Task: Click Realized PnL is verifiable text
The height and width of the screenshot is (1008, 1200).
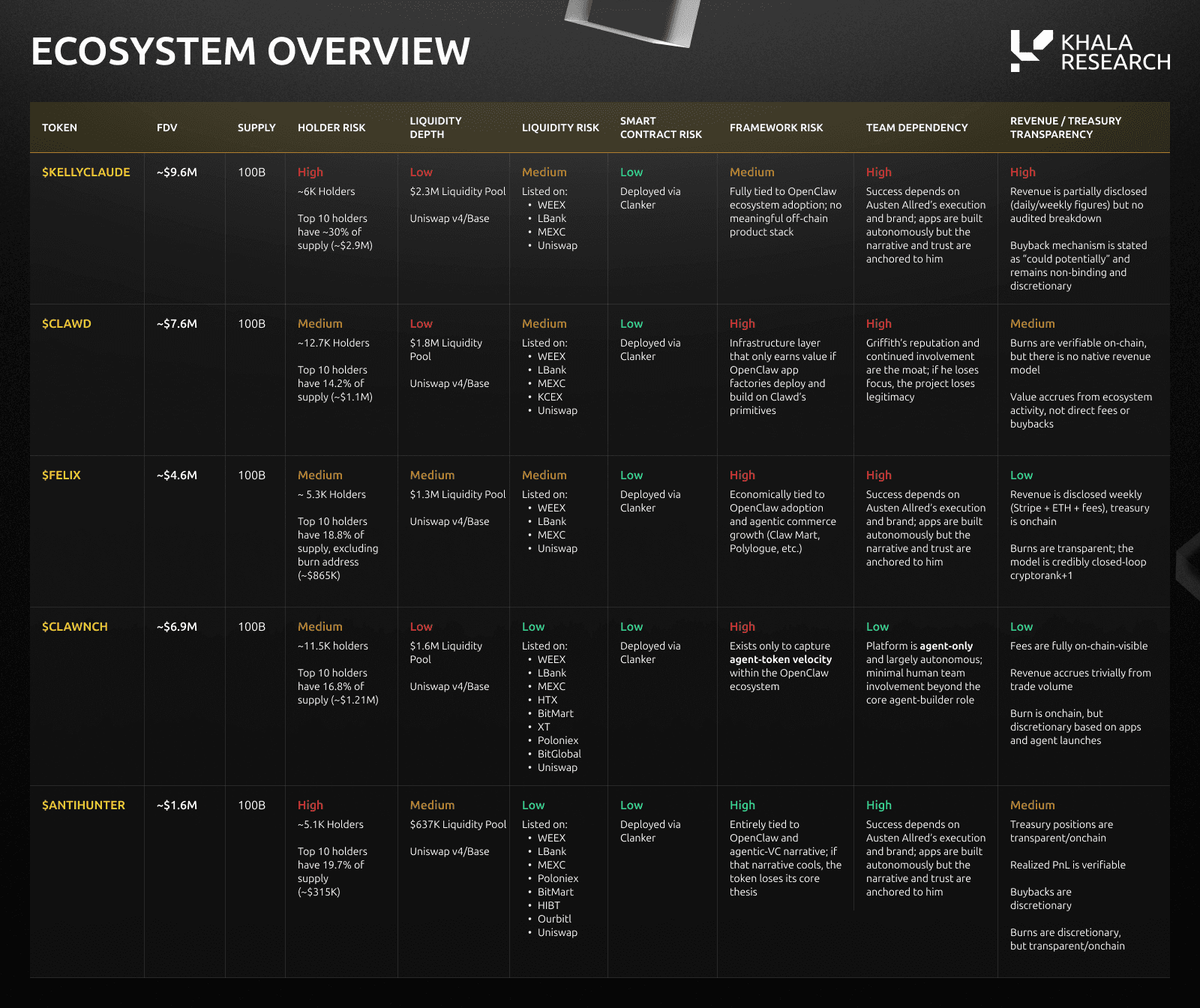Action: [x=1068, y=865]
